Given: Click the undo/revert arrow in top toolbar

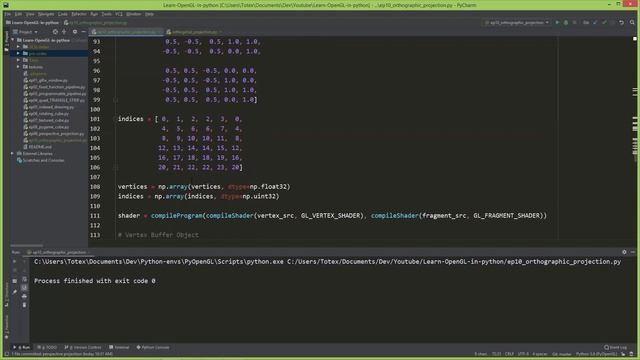Looking at the screenshot, I should 622,22.
